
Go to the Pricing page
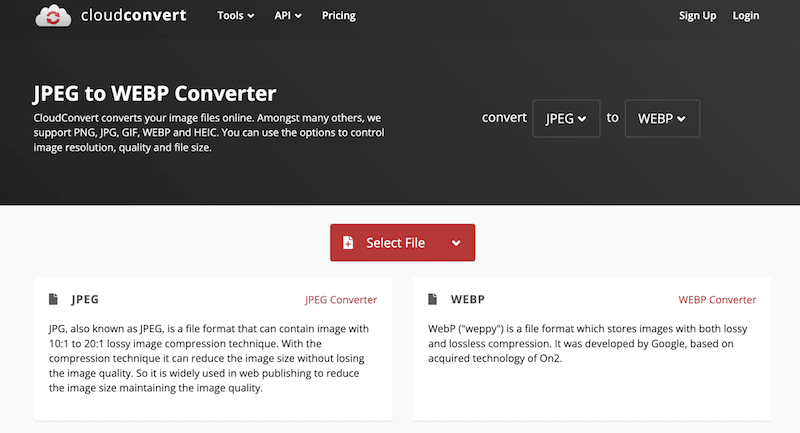(x=339, y=16)
